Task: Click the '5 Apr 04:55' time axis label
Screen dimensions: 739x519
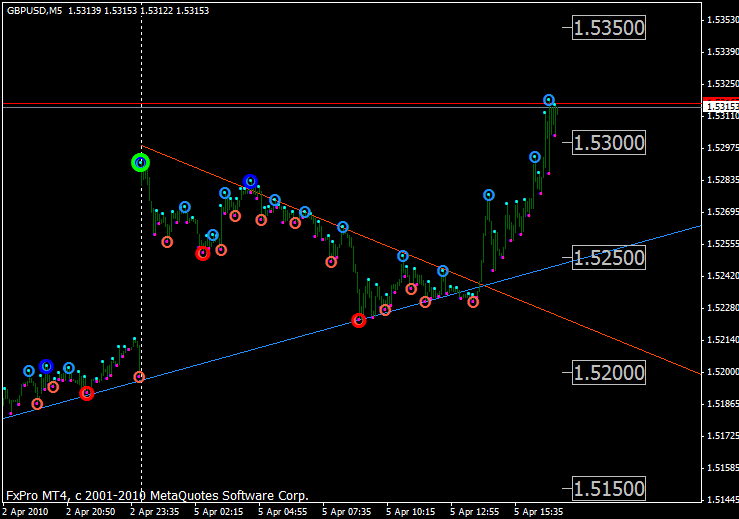Action: 283,512
